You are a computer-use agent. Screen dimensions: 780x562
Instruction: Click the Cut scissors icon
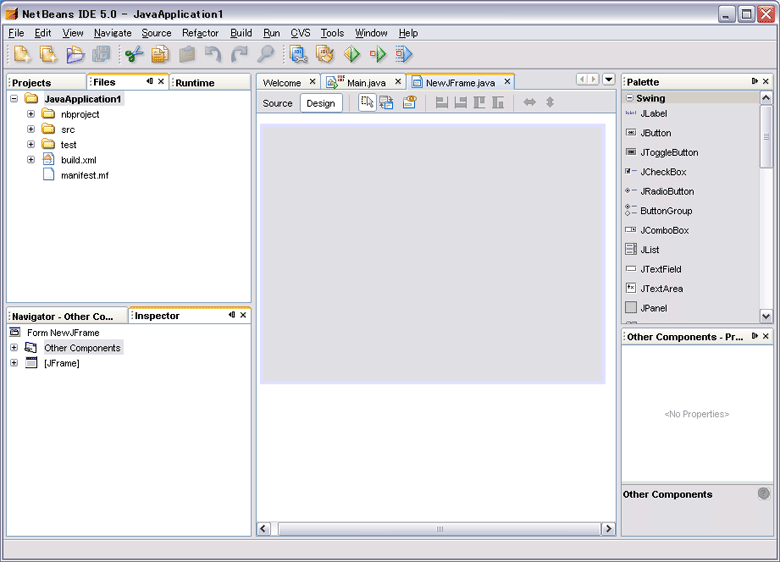[134, 54]
